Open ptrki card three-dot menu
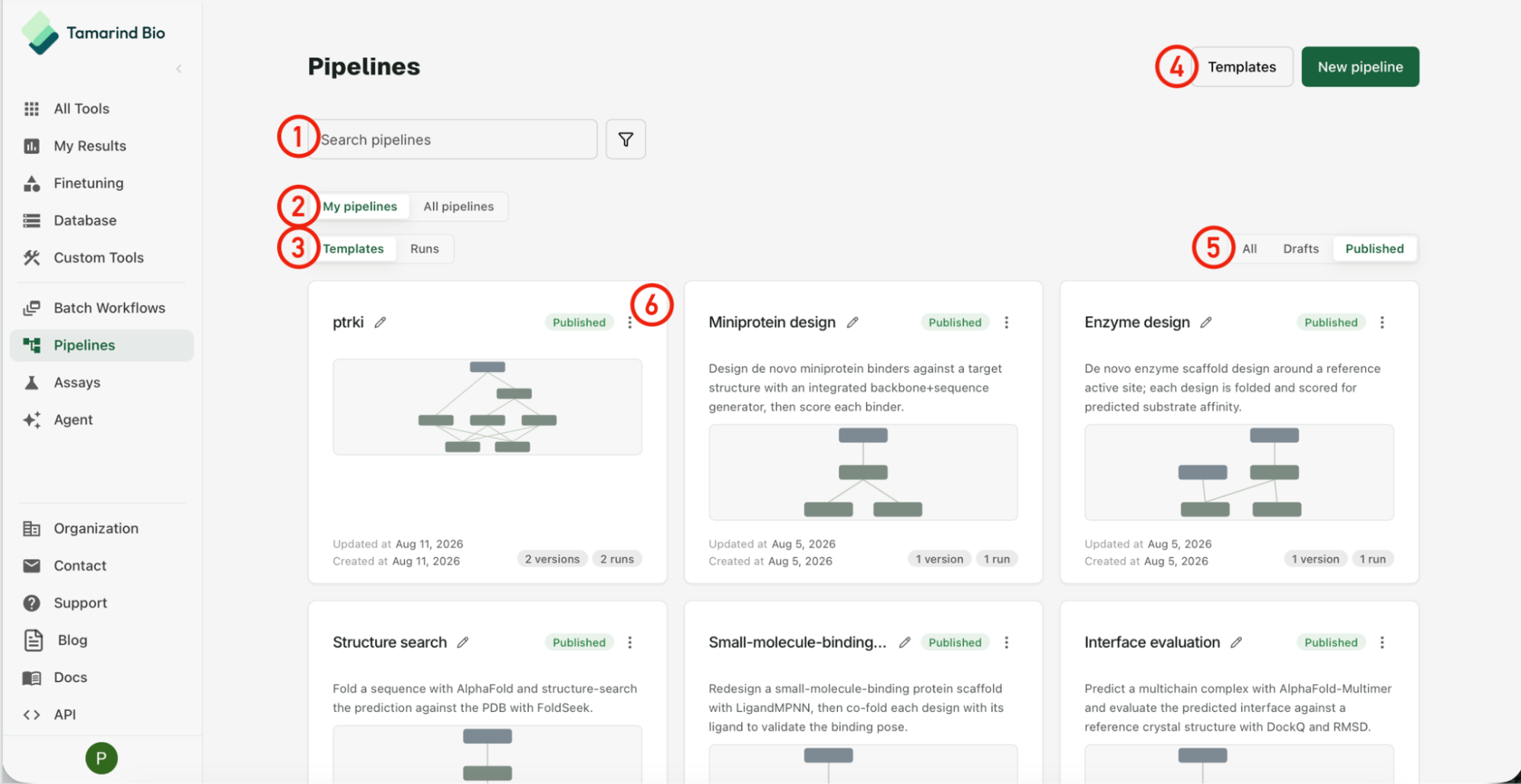 click(x=630, y=322)
